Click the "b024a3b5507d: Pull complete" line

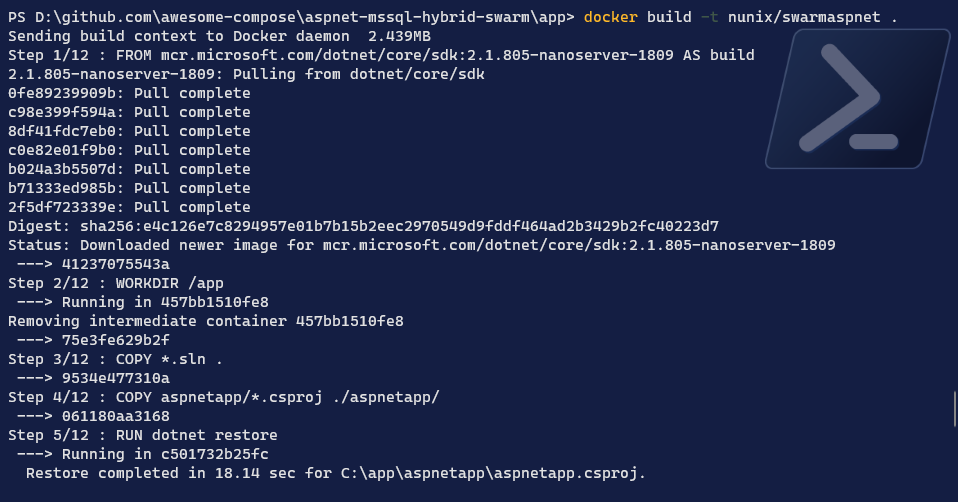click(129, 169)
